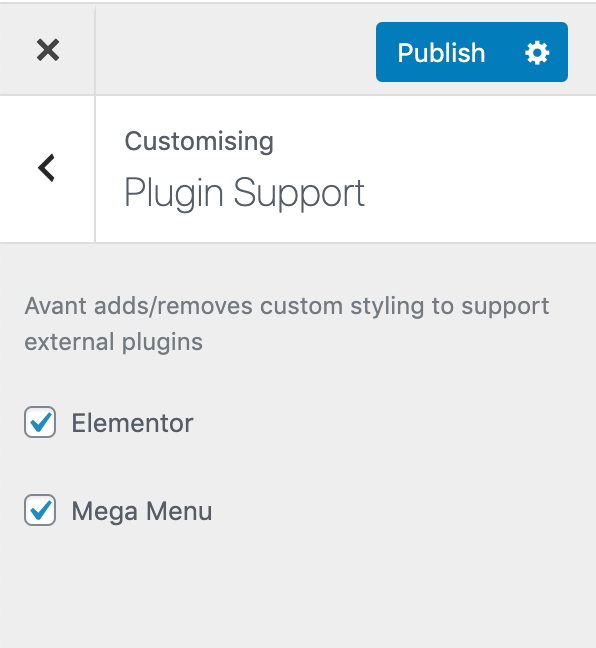Click the Publish button
Screen dimensions: 596x648
[x=441, y=52]
